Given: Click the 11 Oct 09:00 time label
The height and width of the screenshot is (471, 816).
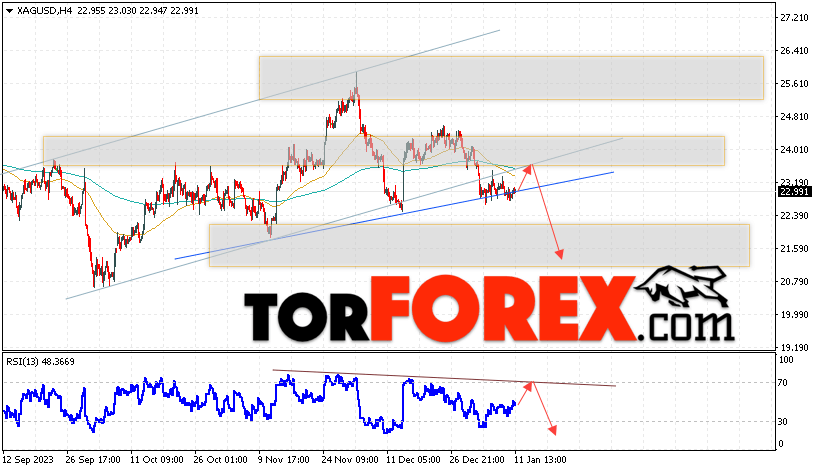Looking at the screenshot, I should (x=157, y=460).
